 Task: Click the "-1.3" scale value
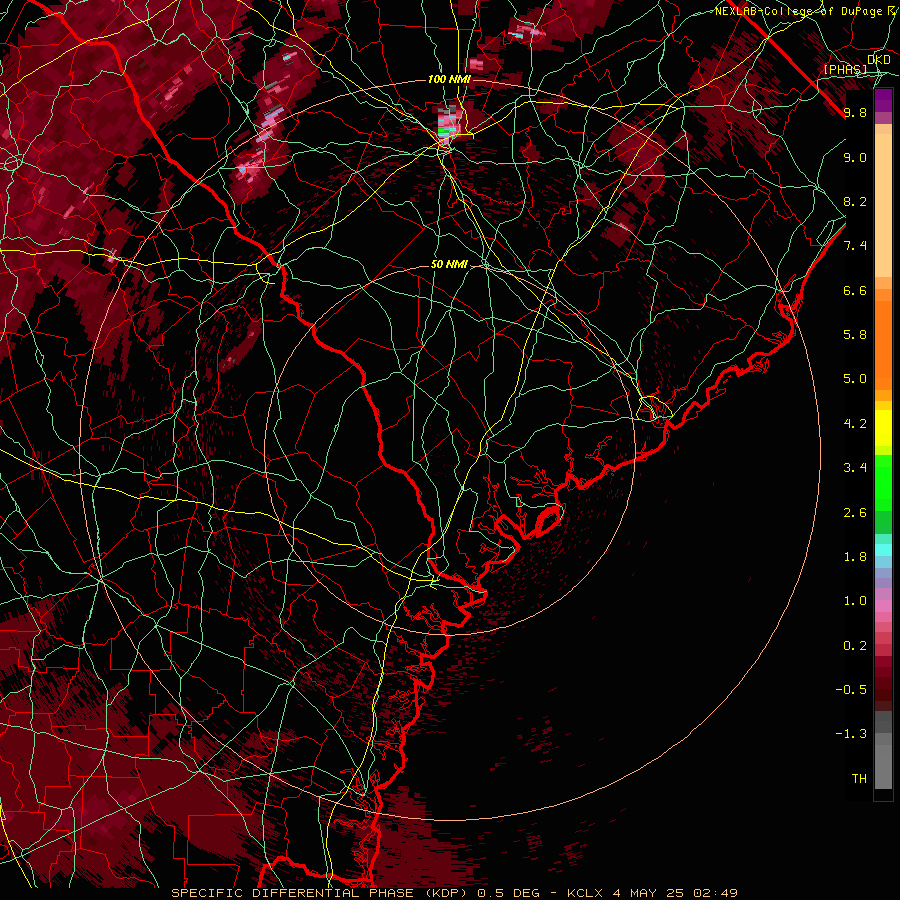pyautogui.click(x=851, y=734)
